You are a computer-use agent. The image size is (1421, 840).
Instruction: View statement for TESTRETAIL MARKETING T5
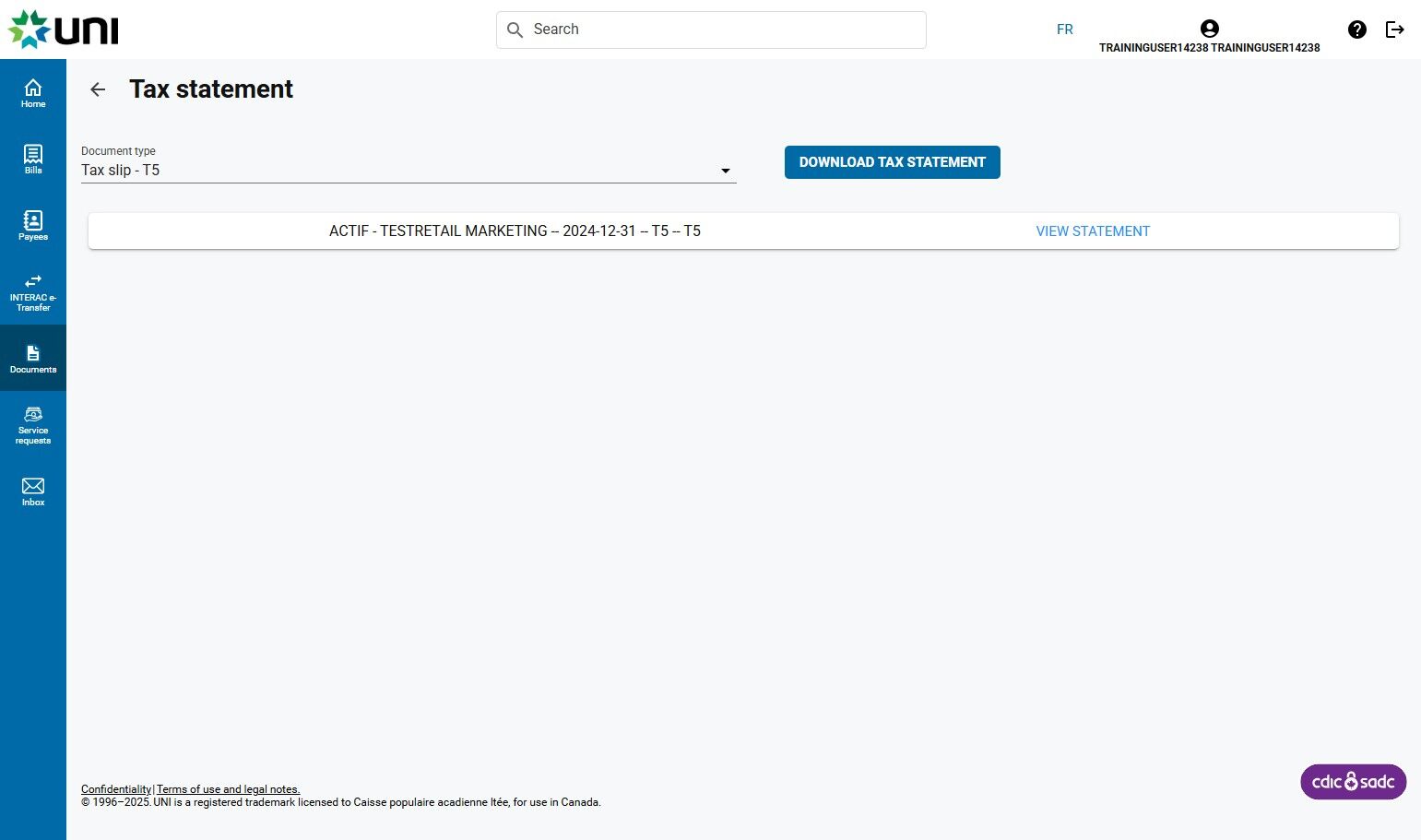point(1093,231)
